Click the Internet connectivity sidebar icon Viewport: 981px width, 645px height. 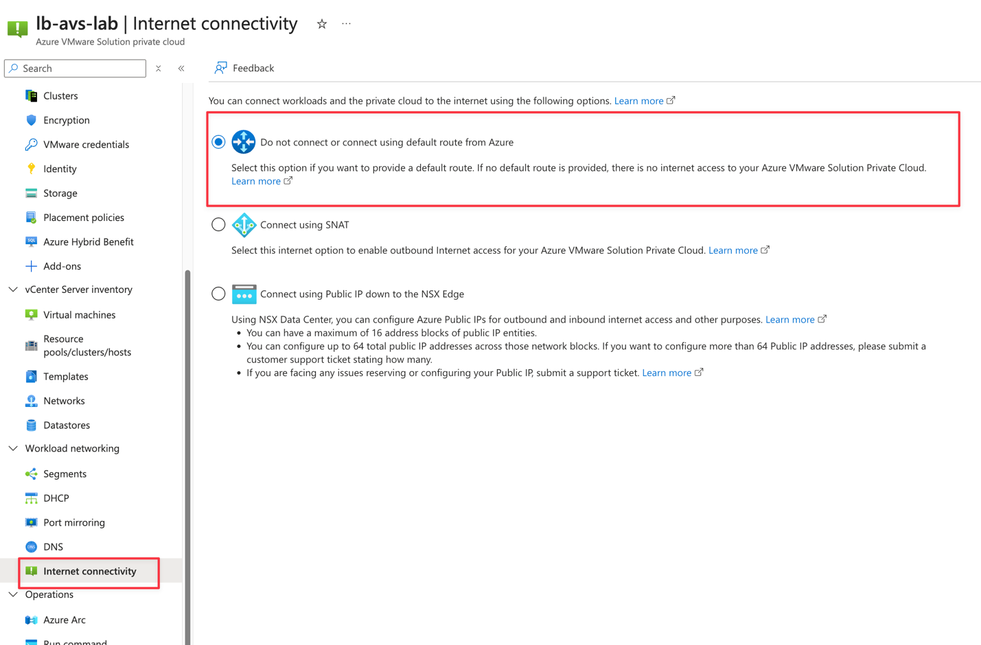(x=31, y=571)
